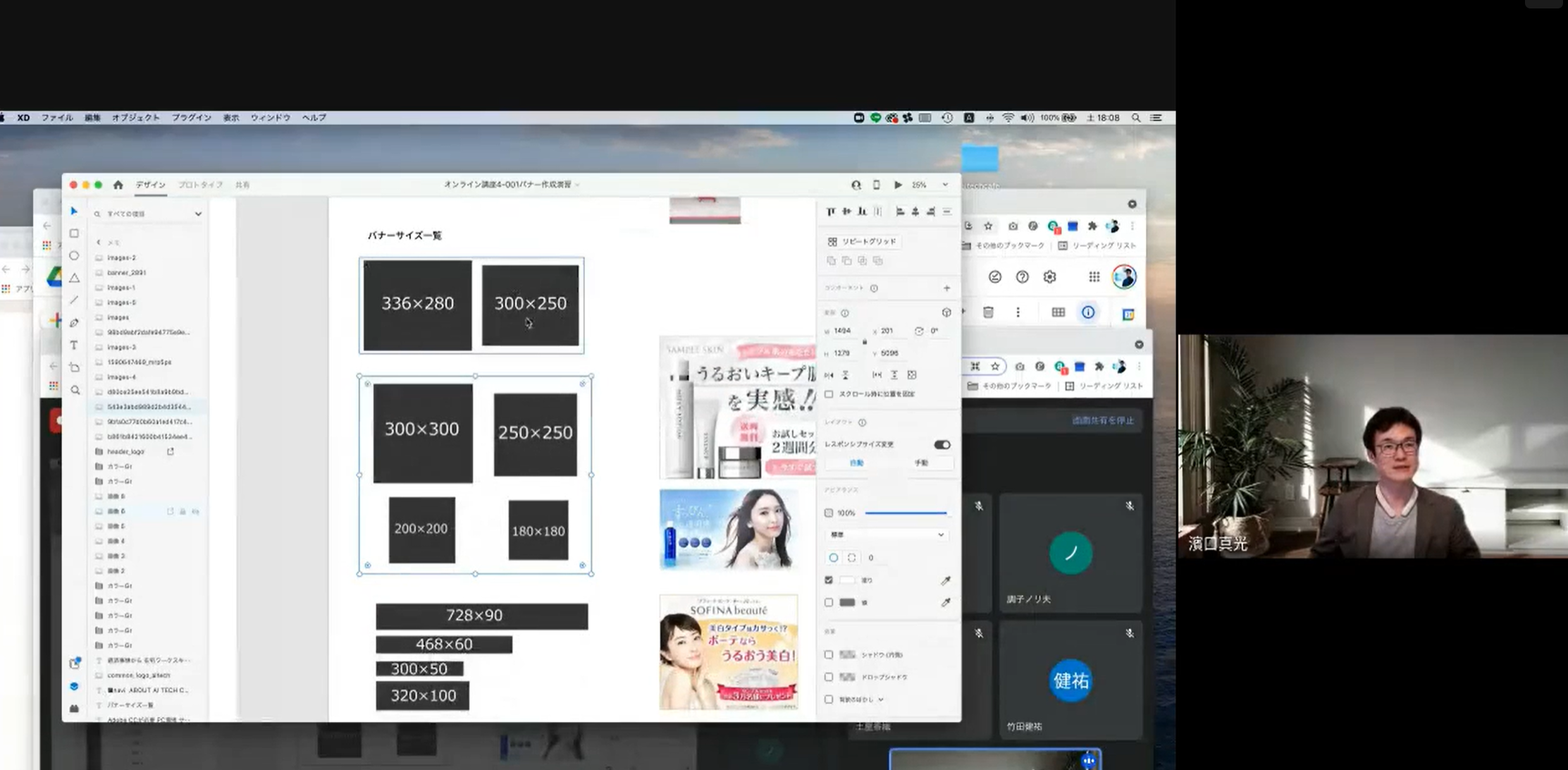The width and height of the screenshot is (1568, 770).
Task: Open the プラグイン menu
Action: coord(192,118)
